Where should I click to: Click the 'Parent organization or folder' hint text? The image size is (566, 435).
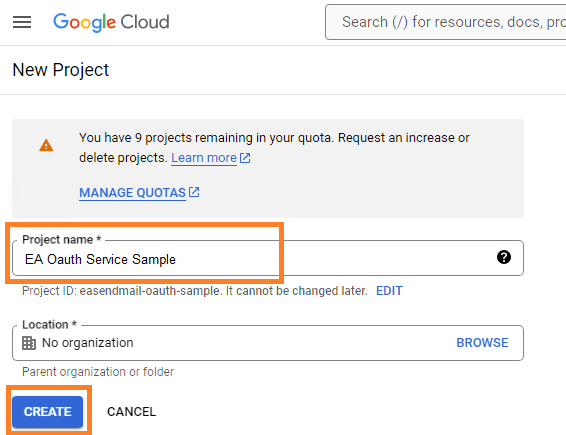98,372
